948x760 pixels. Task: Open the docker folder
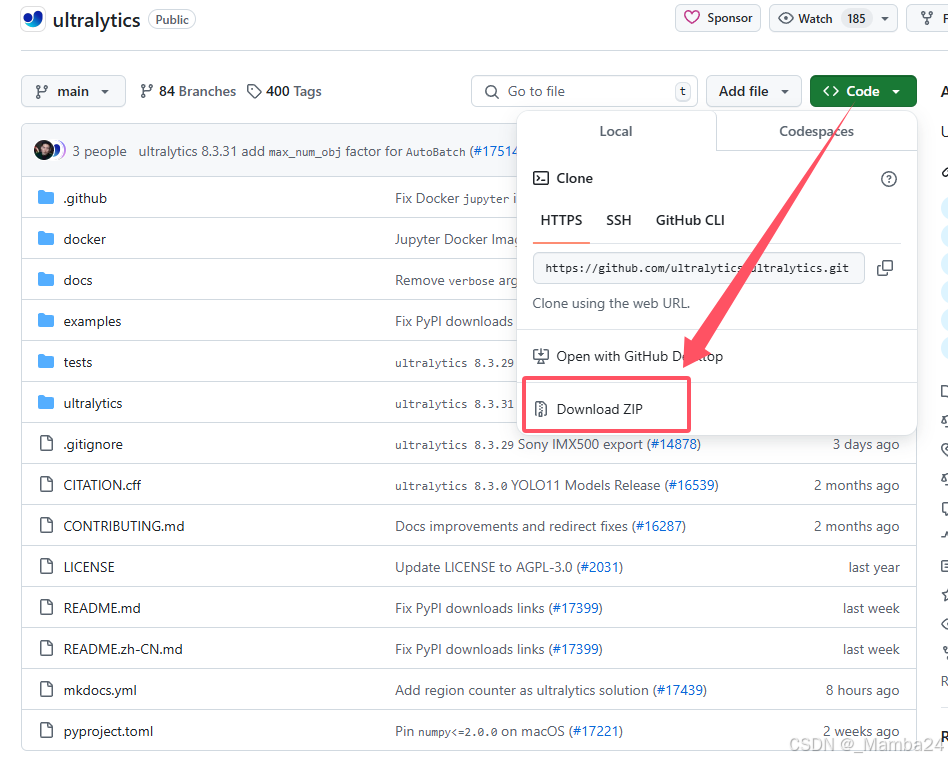click(85, 239)
